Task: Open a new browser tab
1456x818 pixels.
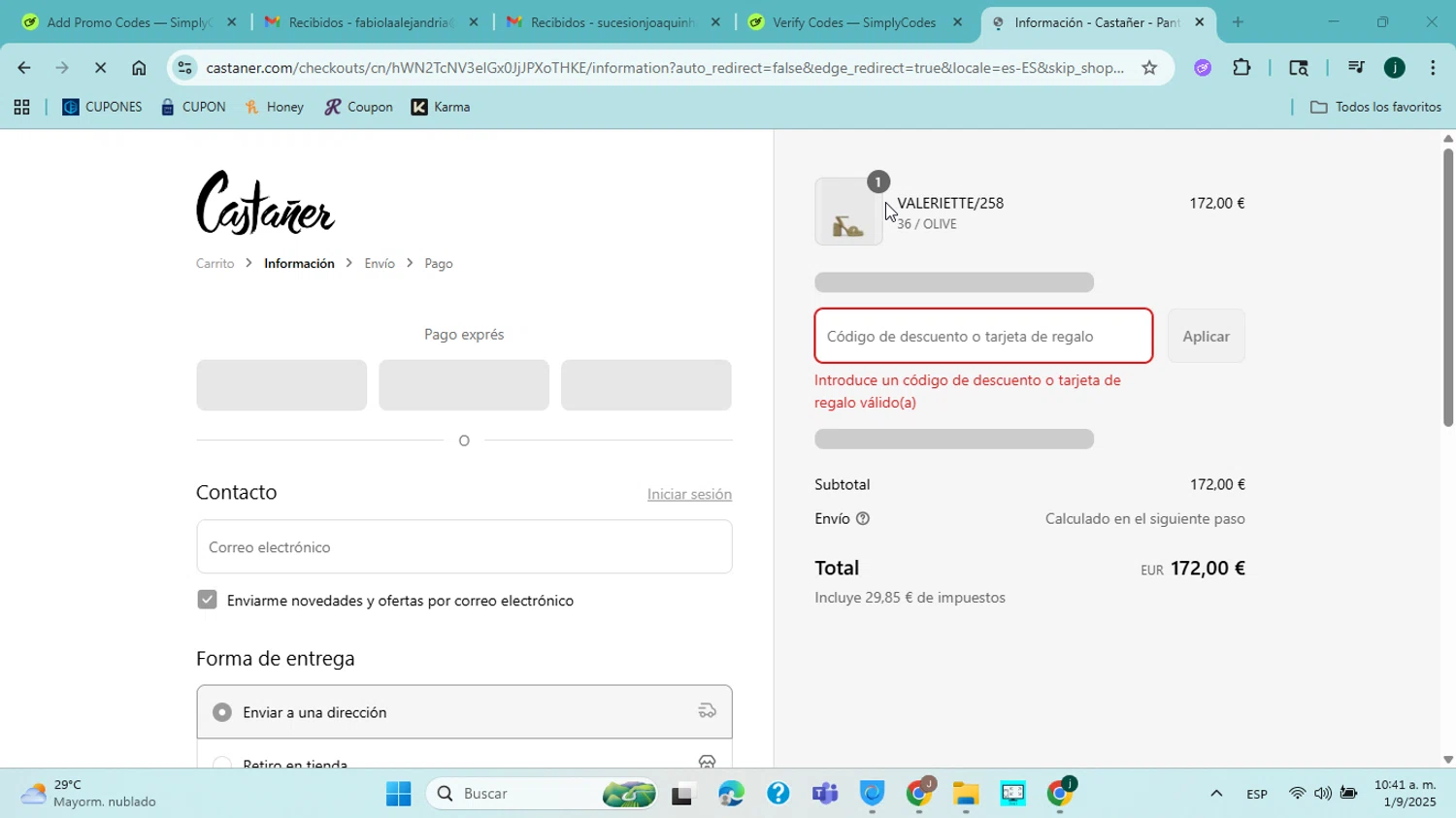Action: coord(1238,22)
